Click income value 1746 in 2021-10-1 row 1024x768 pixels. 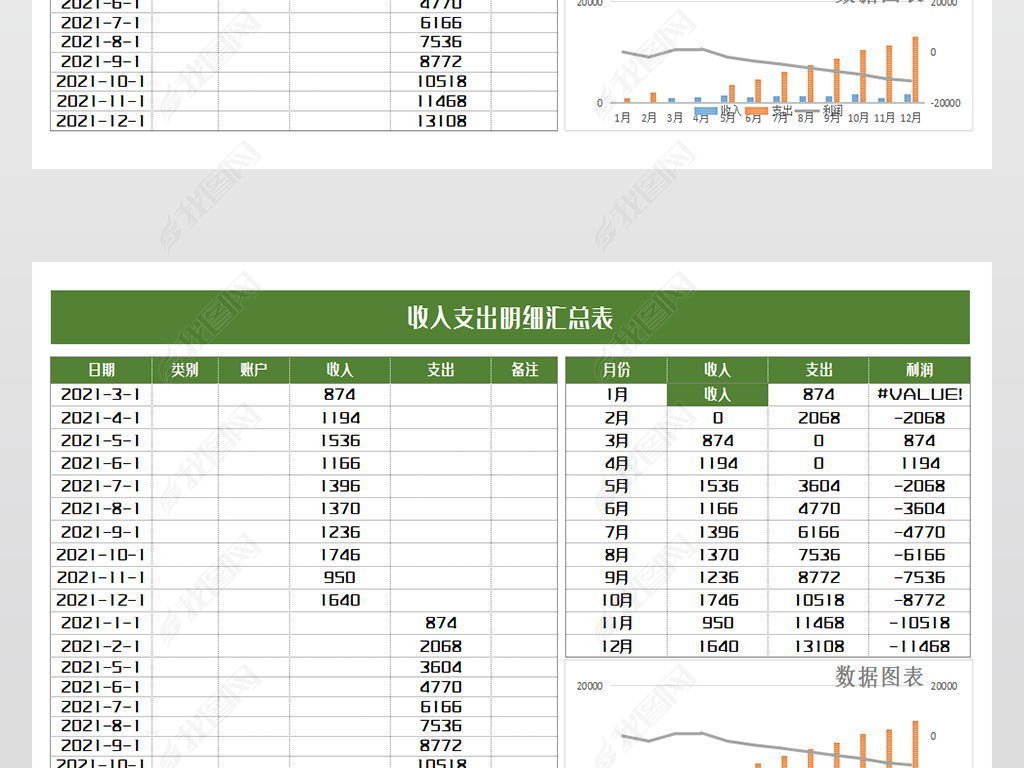click(340, 554)
